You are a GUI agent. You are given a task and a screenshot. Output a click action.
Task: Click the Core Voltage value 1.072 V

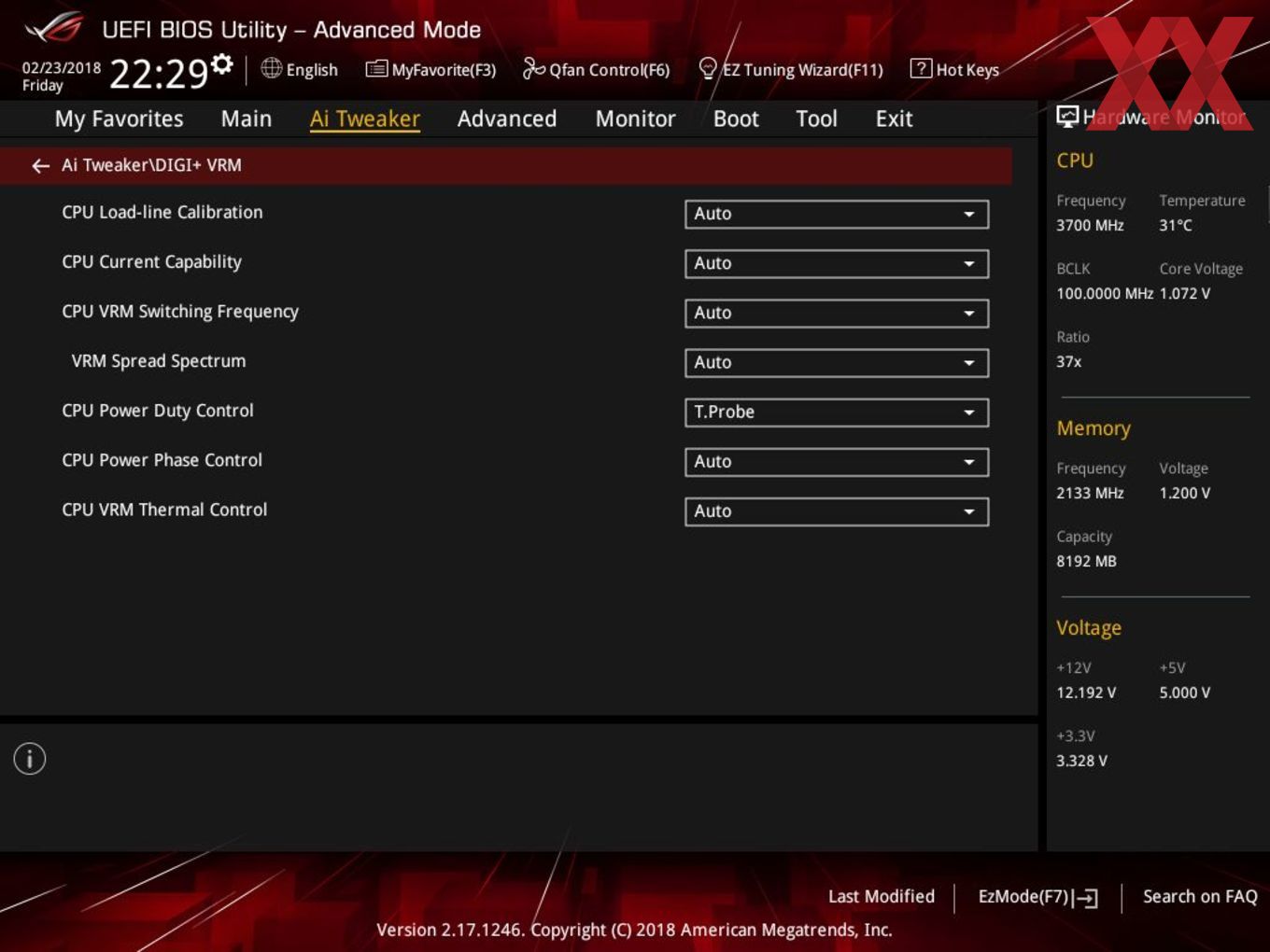coord(1185,293)
